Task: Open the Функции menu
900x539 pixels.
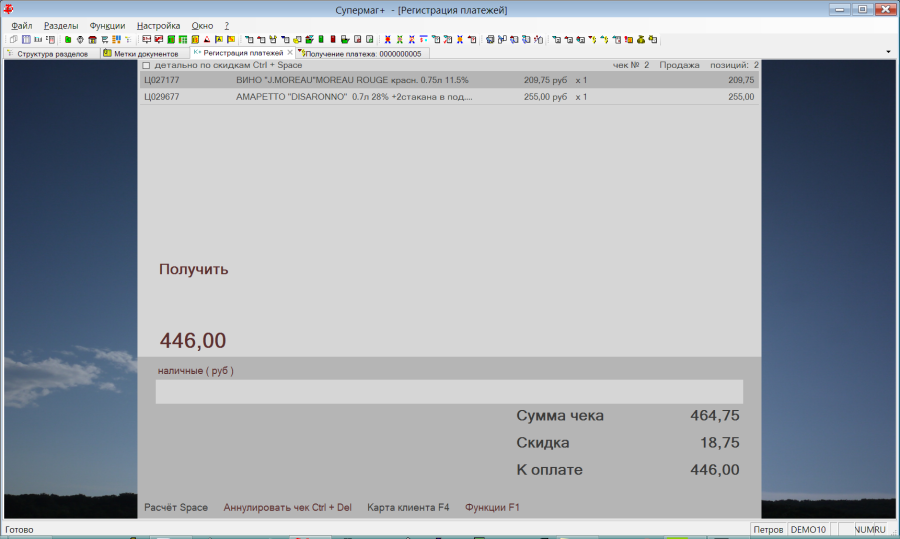Action: [107, 26]
